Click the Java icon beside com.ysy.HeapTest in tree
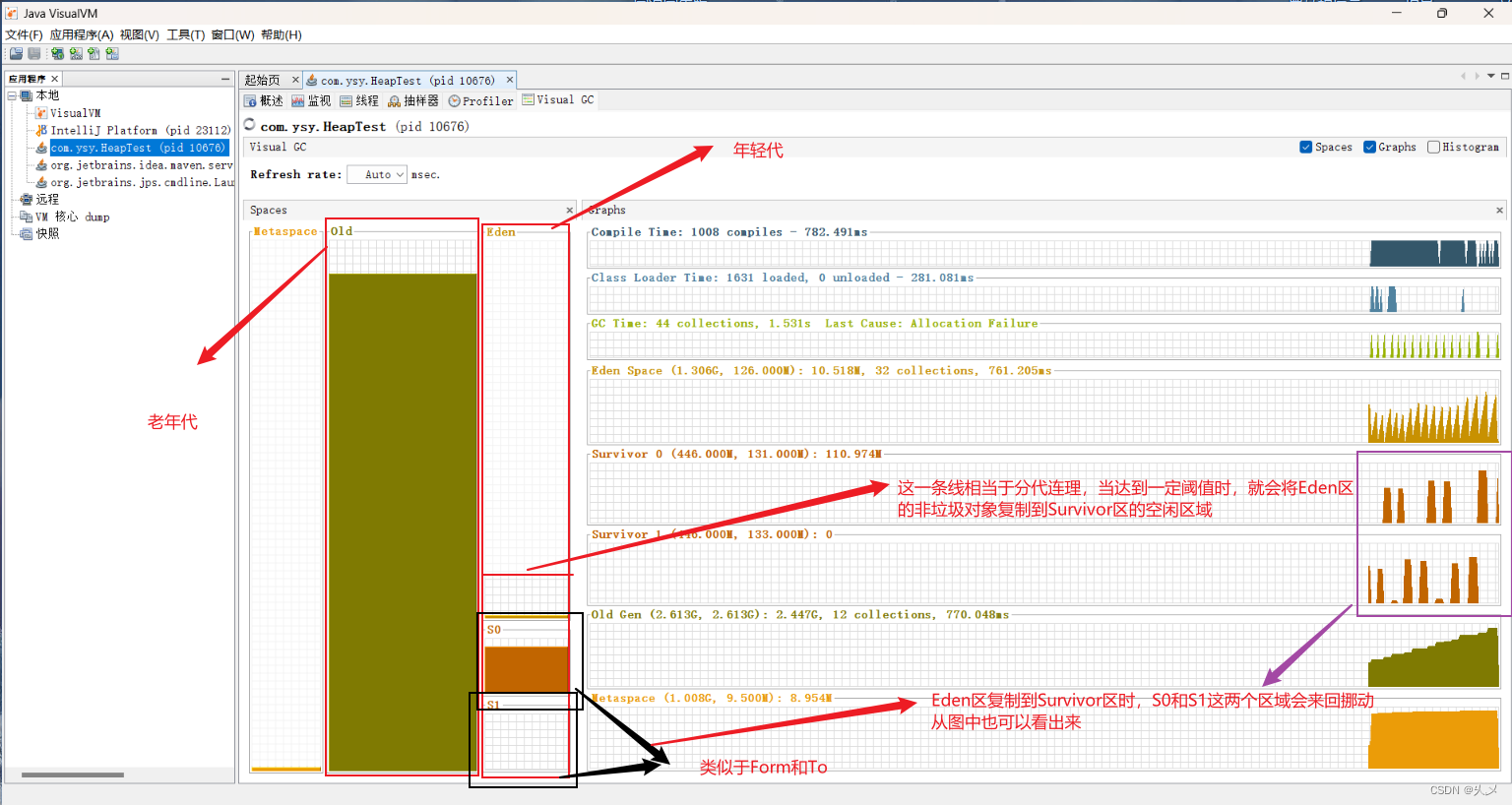Viewport: 1512px width, 805px height. coord(41,148)
